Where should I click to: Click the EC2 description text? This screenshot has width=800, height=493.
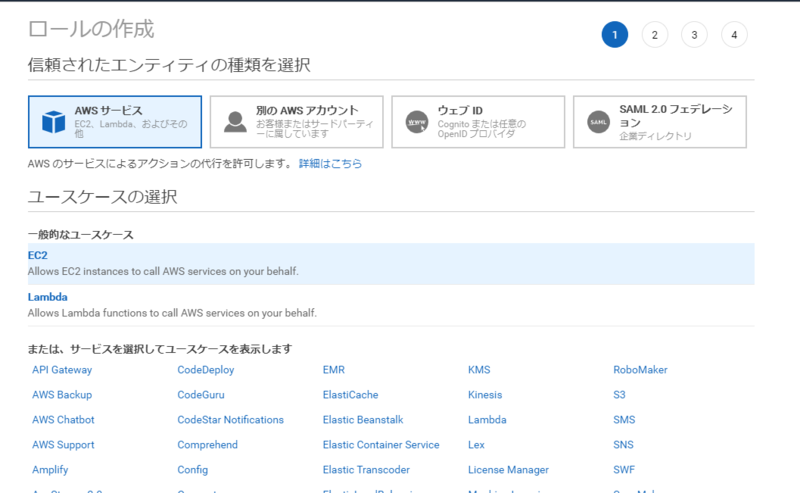[163, 272]
